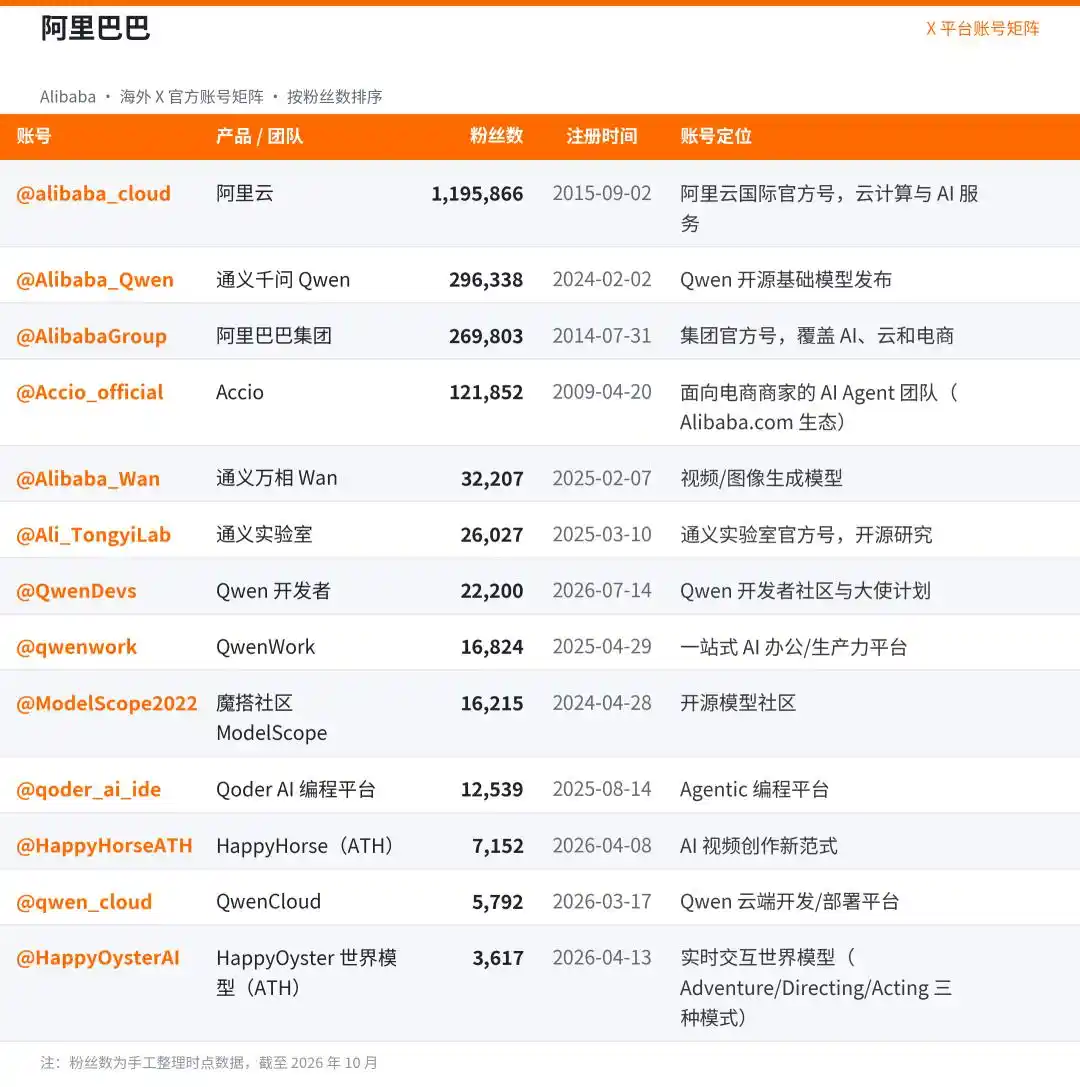Click the product cell Qoder AI 编程平台
1080x1087 pixels.
(x=296, y=789)
